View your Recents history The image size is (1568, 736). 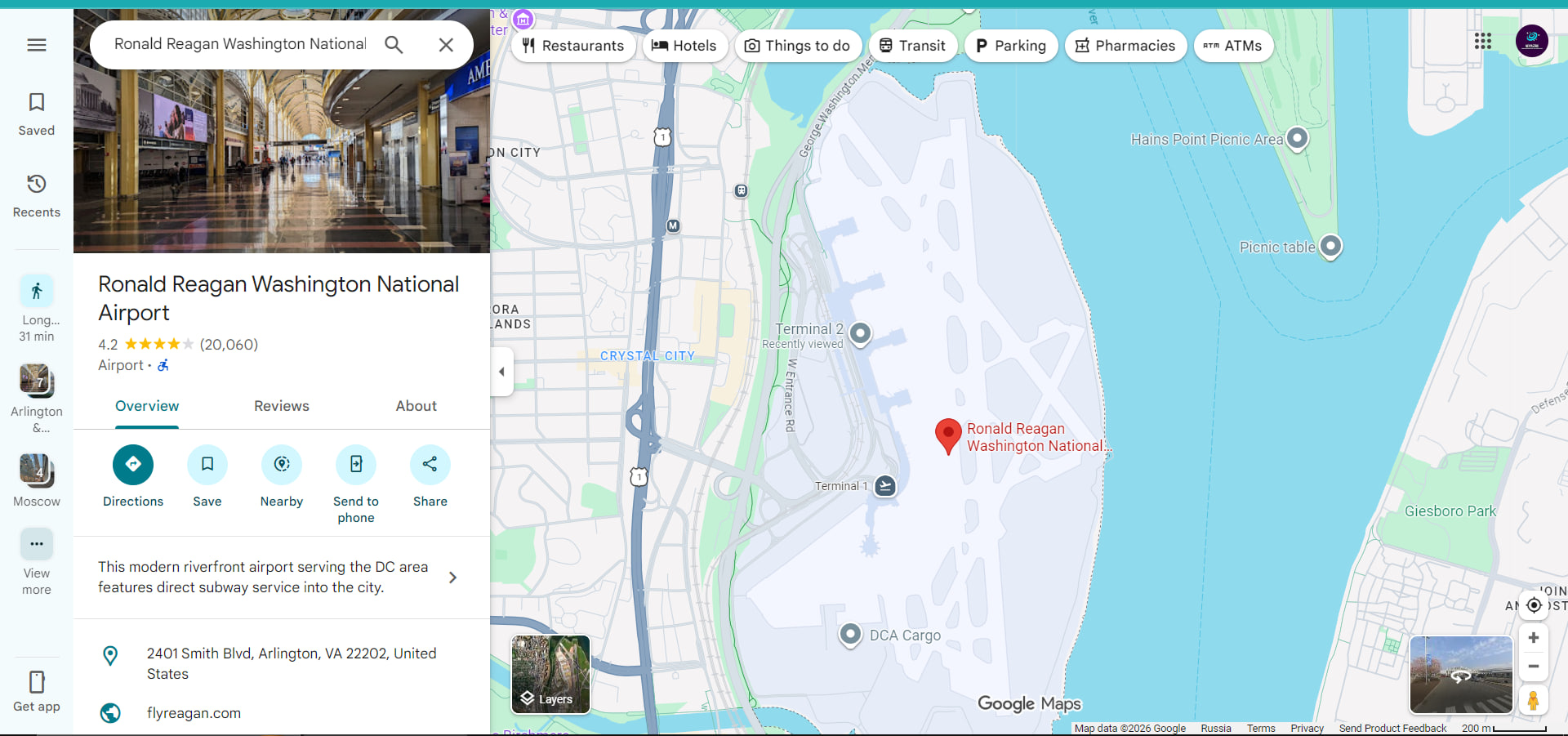(36, 194)
